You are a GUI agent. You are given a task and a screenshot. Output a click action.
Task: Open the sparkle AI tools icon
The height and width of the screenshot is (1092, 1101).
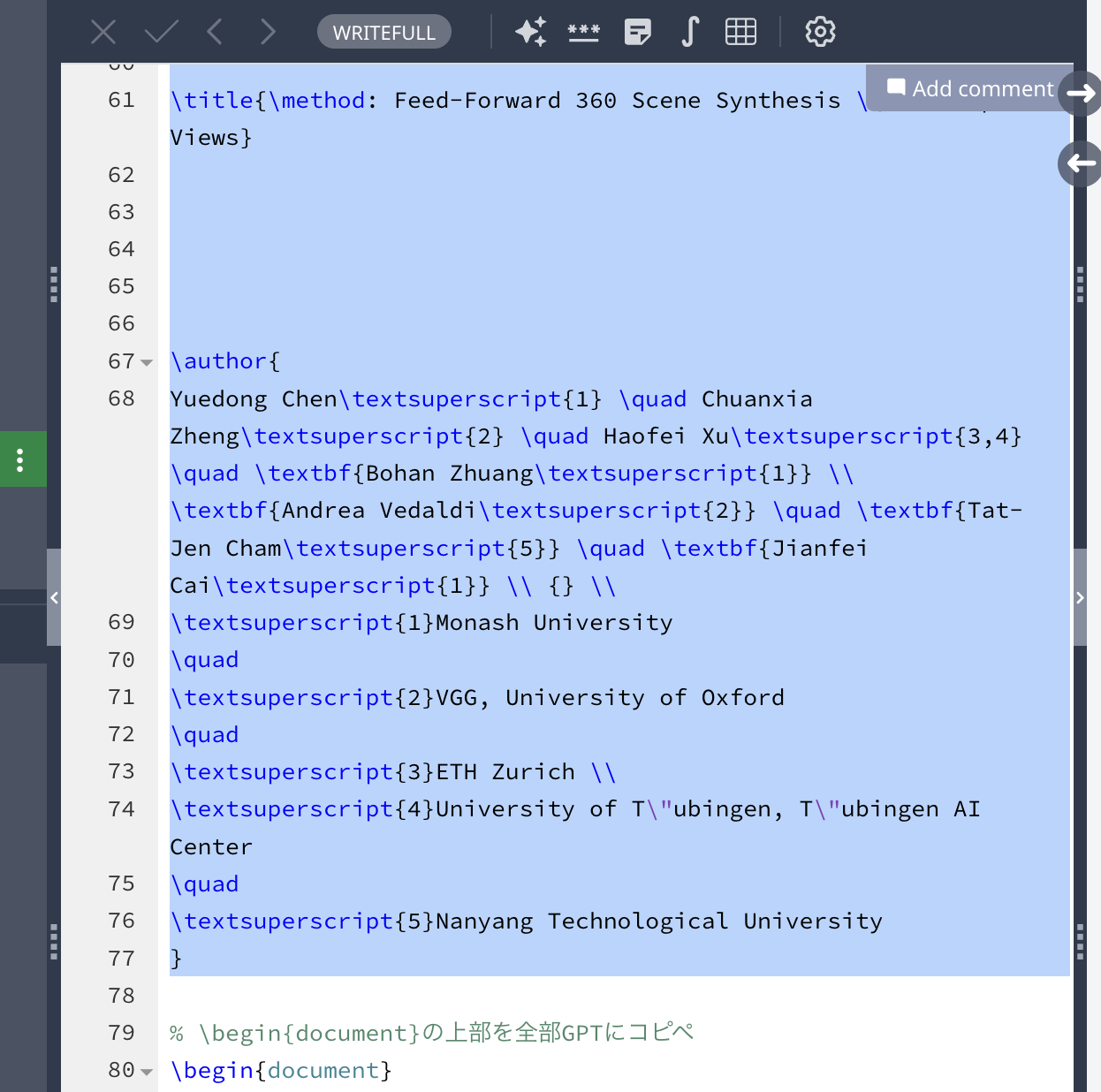pos(531,32)
